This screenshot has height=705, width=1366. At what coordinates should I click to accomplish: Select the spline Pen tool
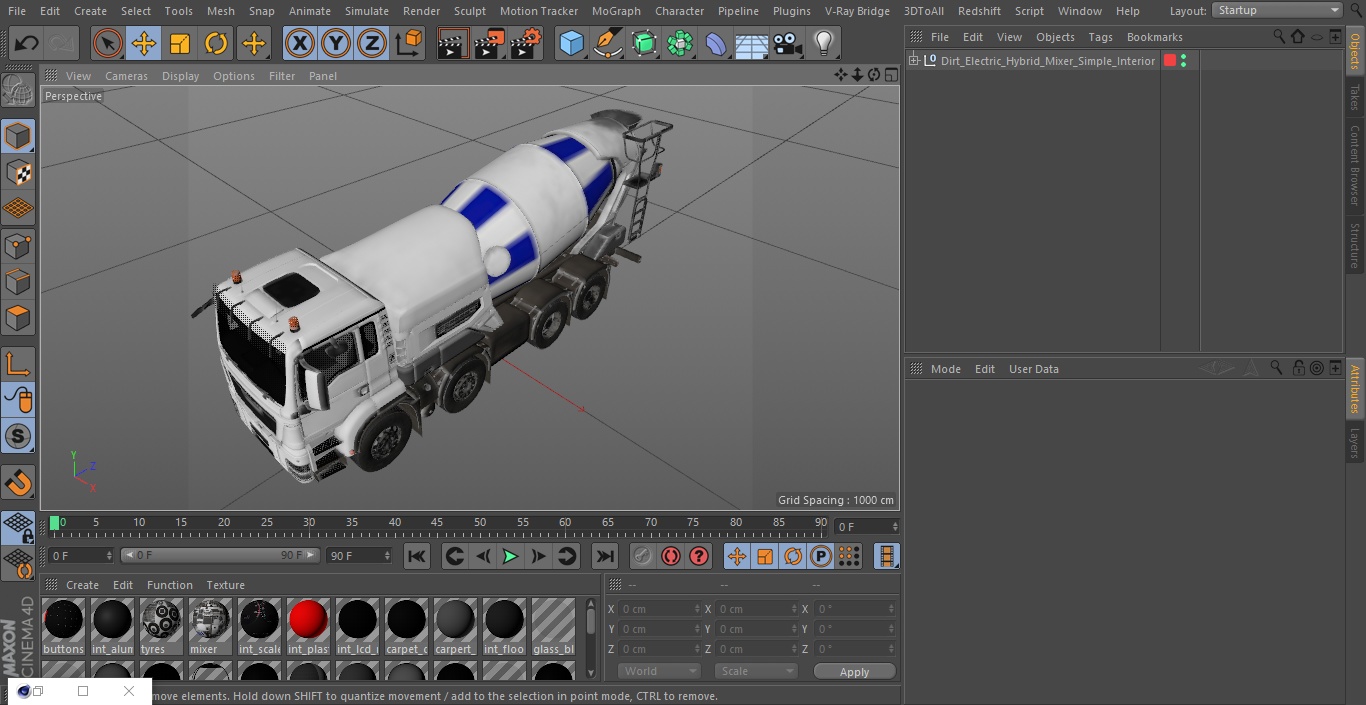[608, 43]
